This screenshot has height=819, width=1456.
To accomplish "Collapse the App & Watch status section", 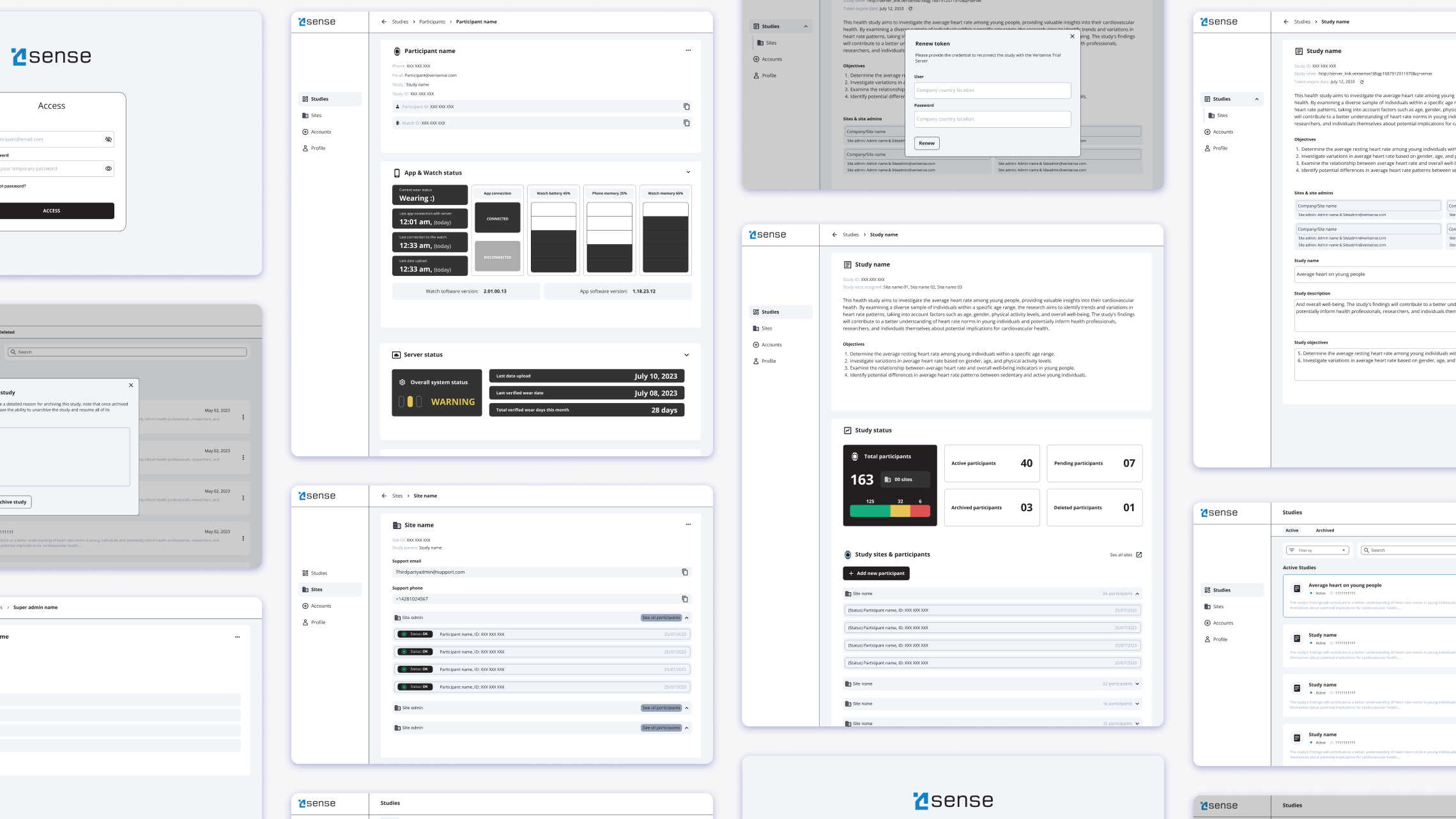I will (687, 172).
